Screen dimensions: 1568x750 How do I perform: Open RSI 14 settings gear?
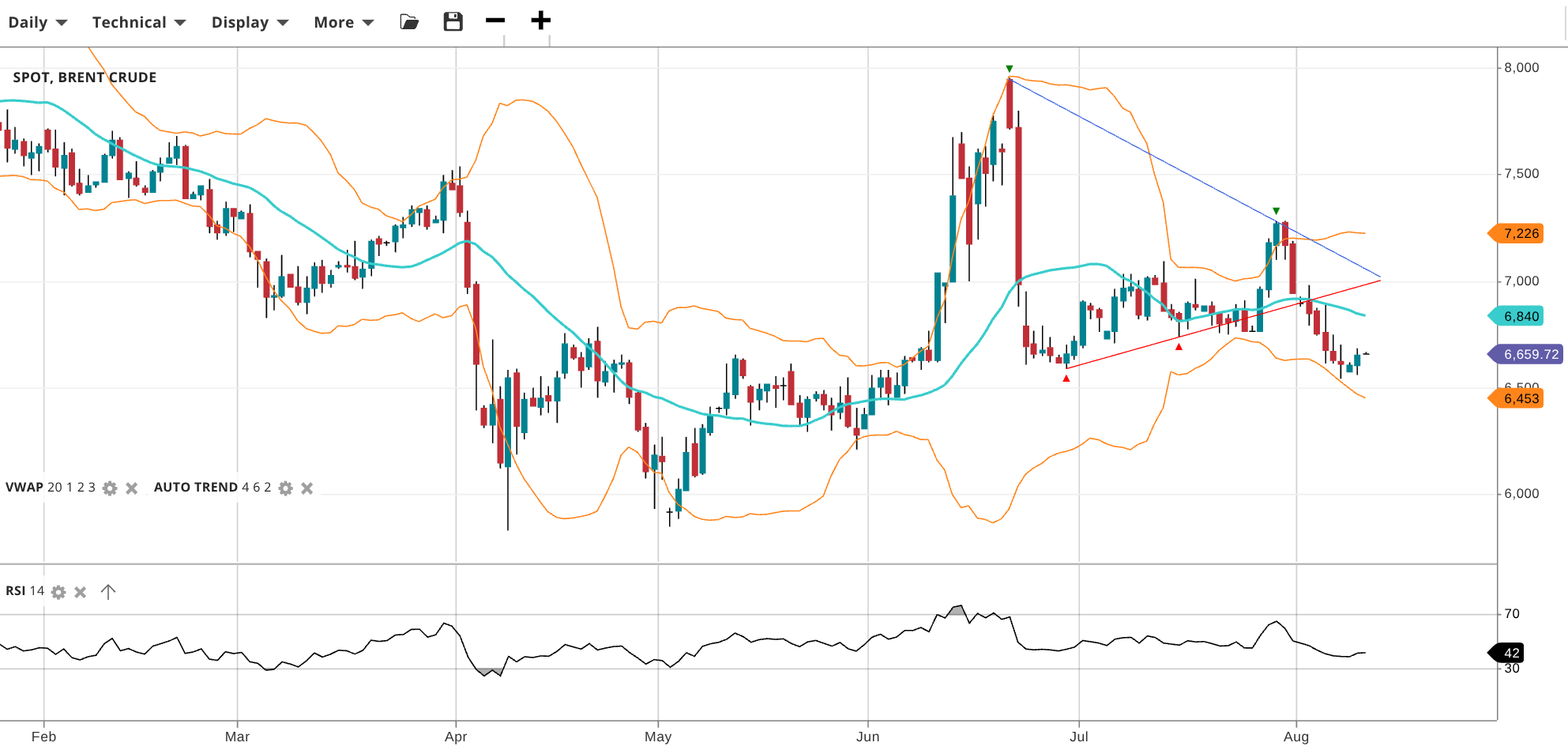[58, 592]
